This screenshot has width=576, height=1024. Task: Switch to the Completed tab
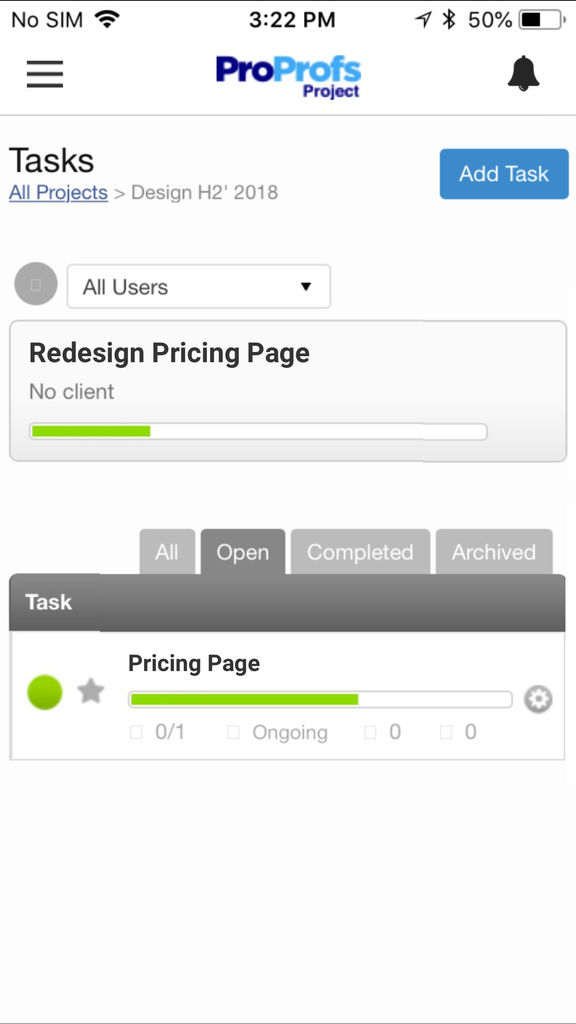(x=360, y=552)
